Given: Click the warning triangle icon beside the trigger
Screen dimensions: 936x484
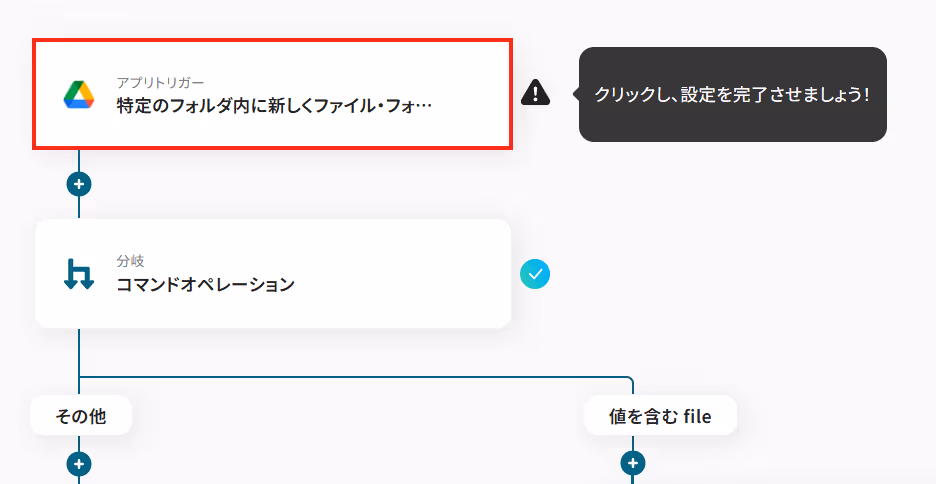Looking at the screenshot, I should [x=535, y=93].
